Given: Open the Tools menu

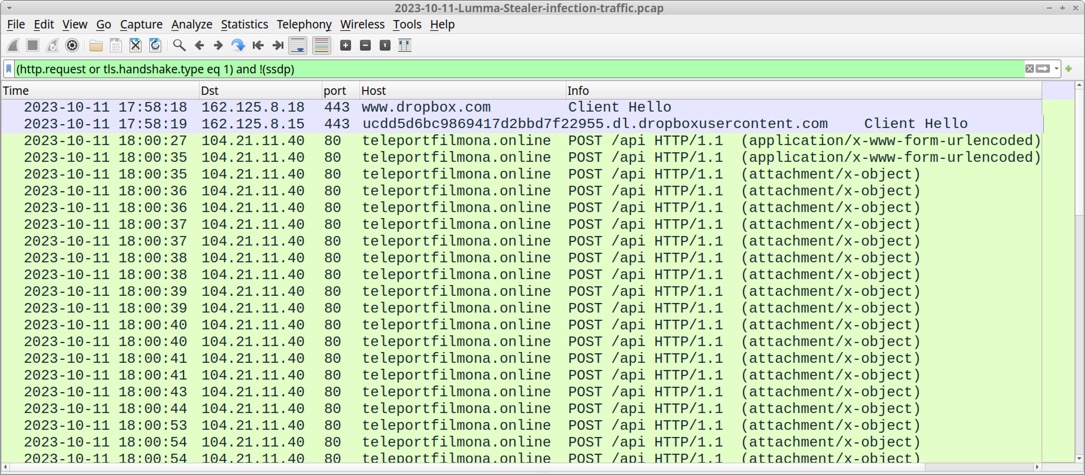Looking at the screenshot, I should tap(407, 24).
